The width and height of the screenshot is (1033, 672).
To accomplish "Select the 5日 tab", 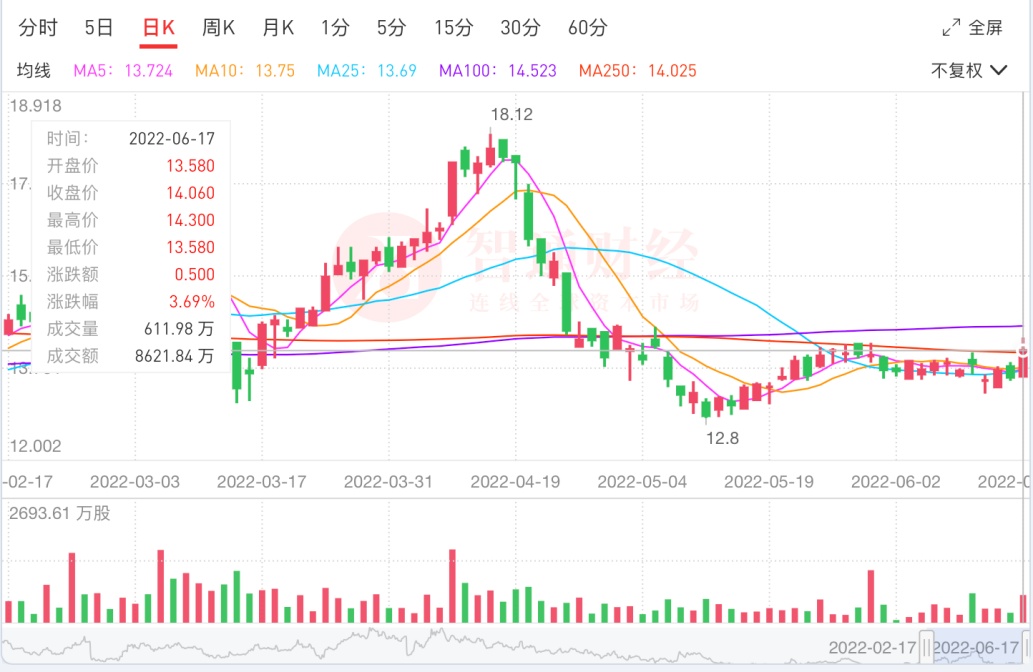I will (x=99, y=28).
